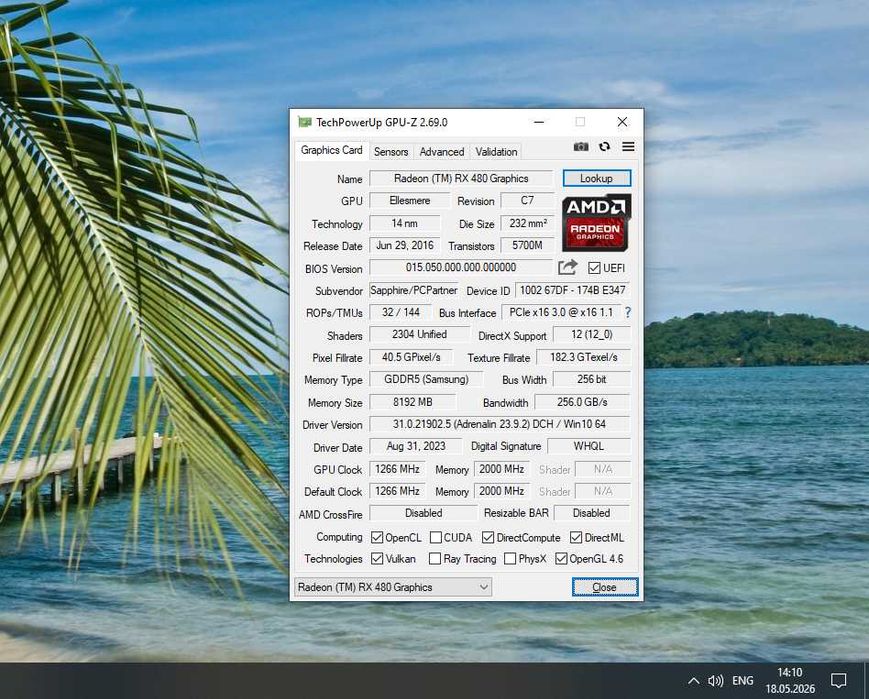Image resolution: width=869 pixels, height=699 pixels.
Task: Open the notification center icon
Action: 838,681
